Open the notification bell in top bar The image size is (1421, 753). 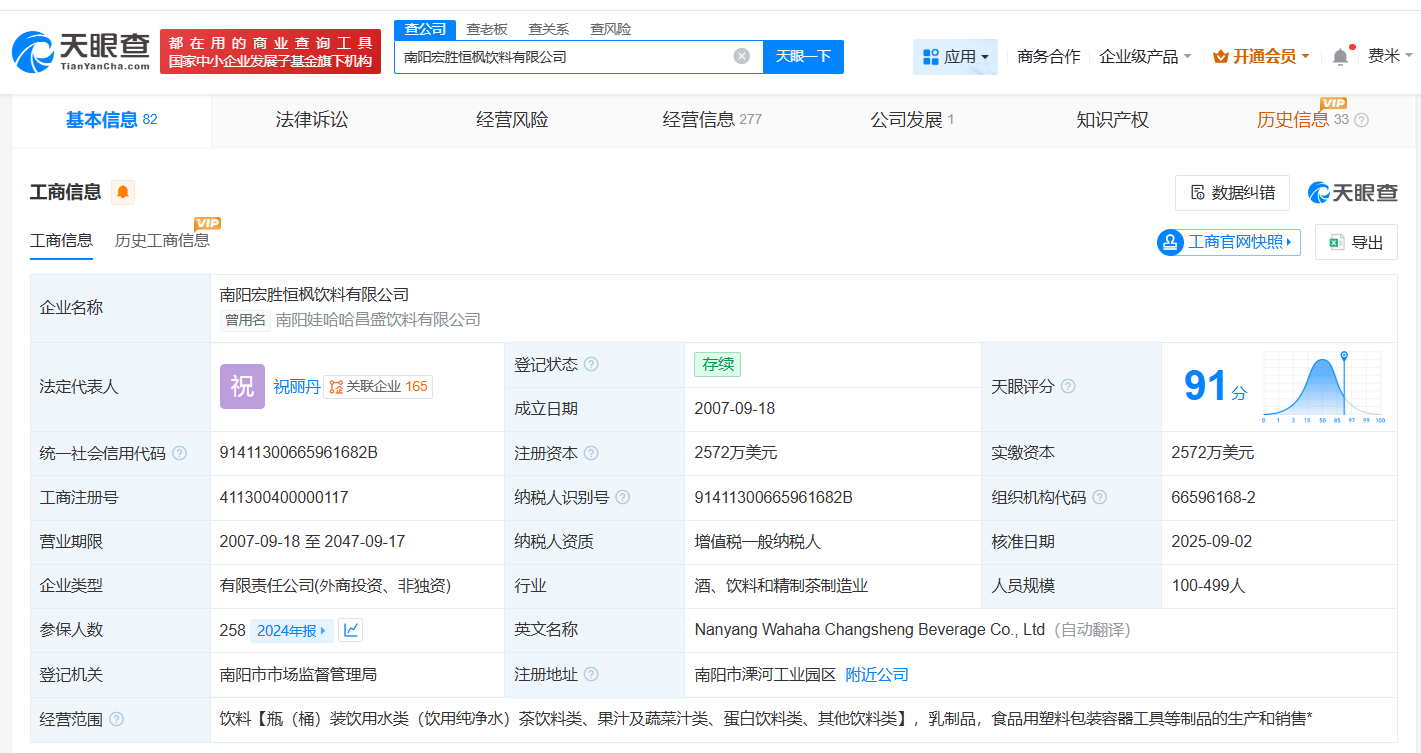[1340, 55]
